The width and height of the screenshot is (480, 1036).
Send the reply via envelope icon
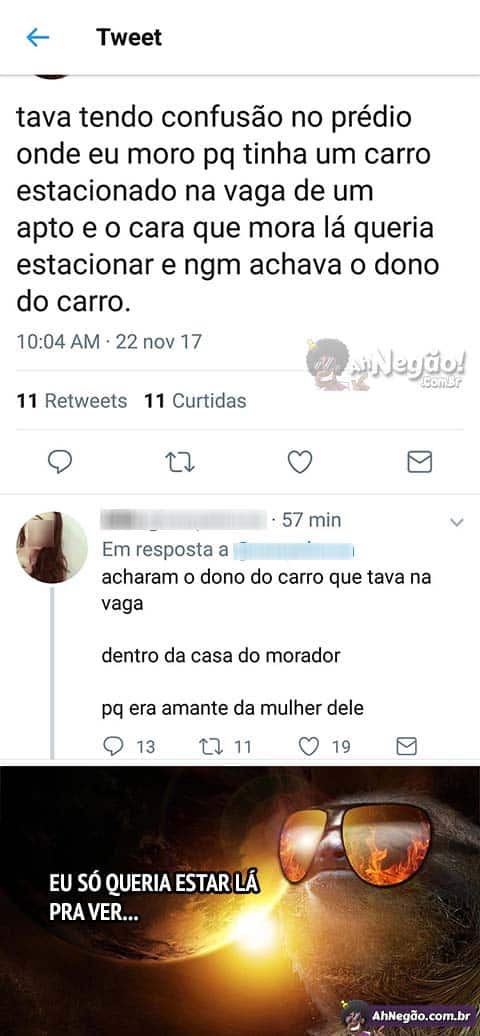tap(406, 747)
